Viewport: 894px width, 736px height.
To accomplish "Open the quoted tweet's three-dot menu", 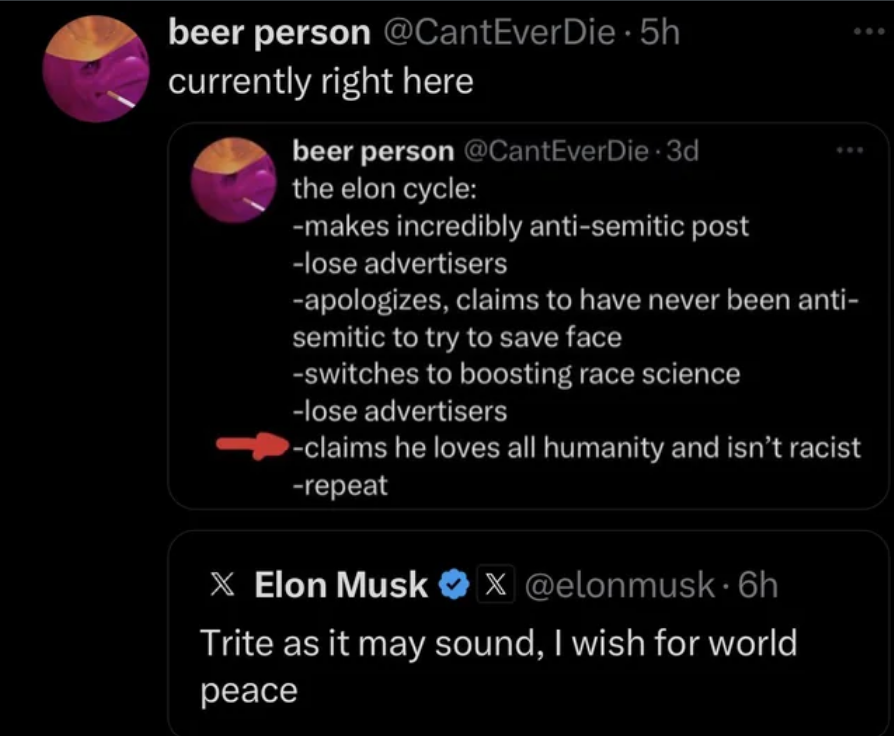I will (x=849, y=151).
